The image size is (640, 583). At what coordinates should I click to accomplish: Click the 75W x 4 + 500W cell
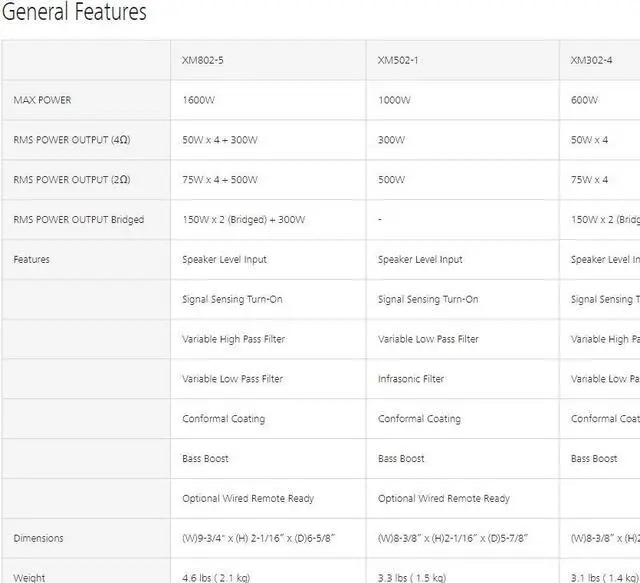click(x=219, y=180)
